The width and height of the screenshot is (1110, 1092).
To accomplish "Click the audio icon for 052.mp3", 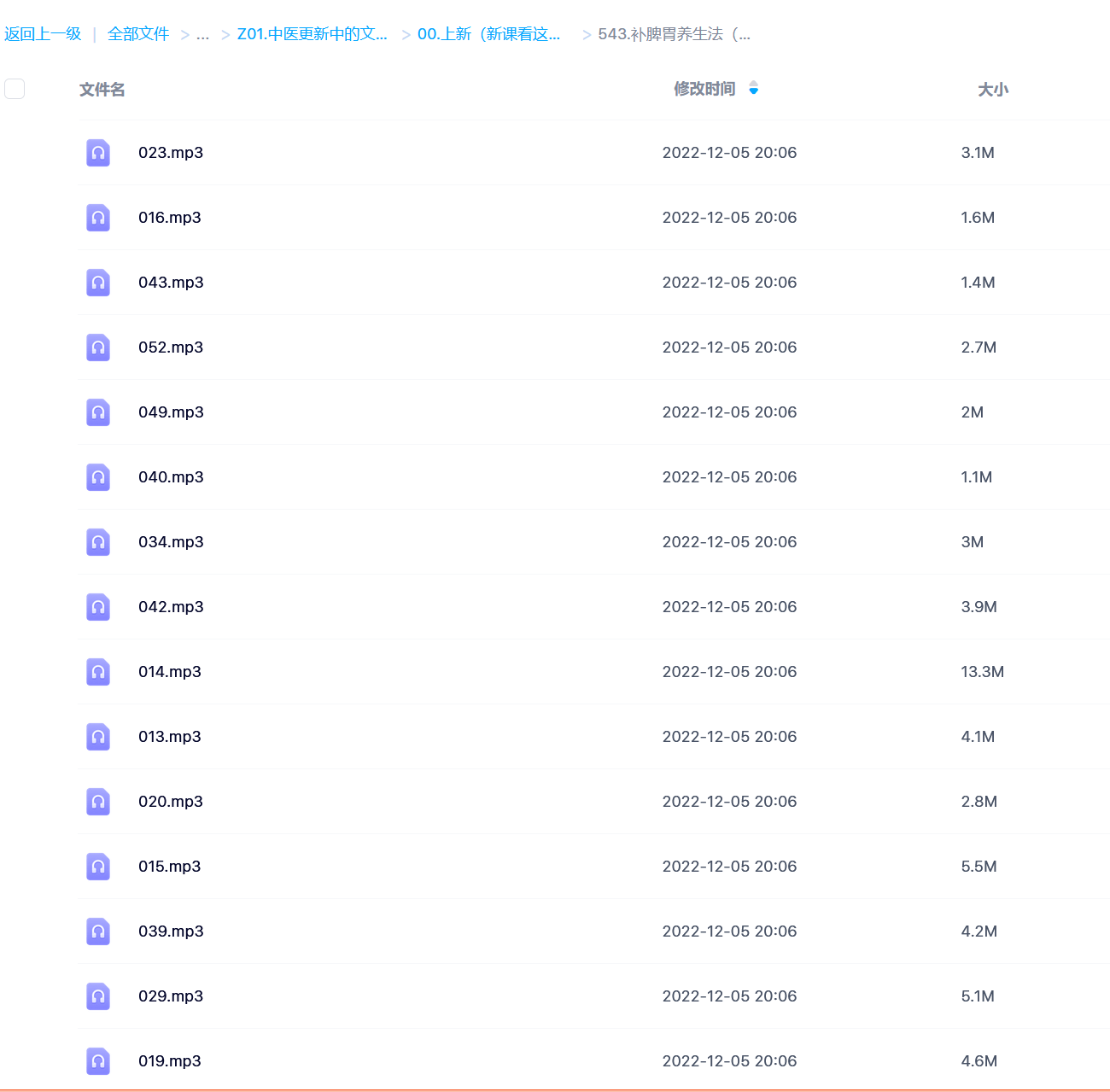I will tap(98, 347).
